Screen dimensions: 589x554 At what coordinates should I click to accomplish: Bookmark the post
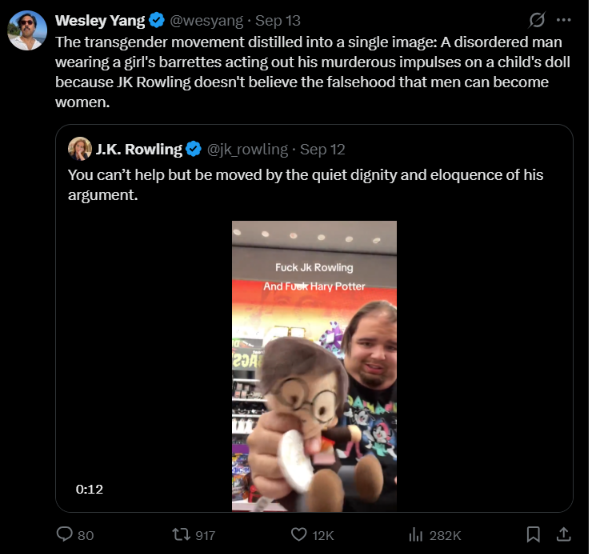point(533,534)
